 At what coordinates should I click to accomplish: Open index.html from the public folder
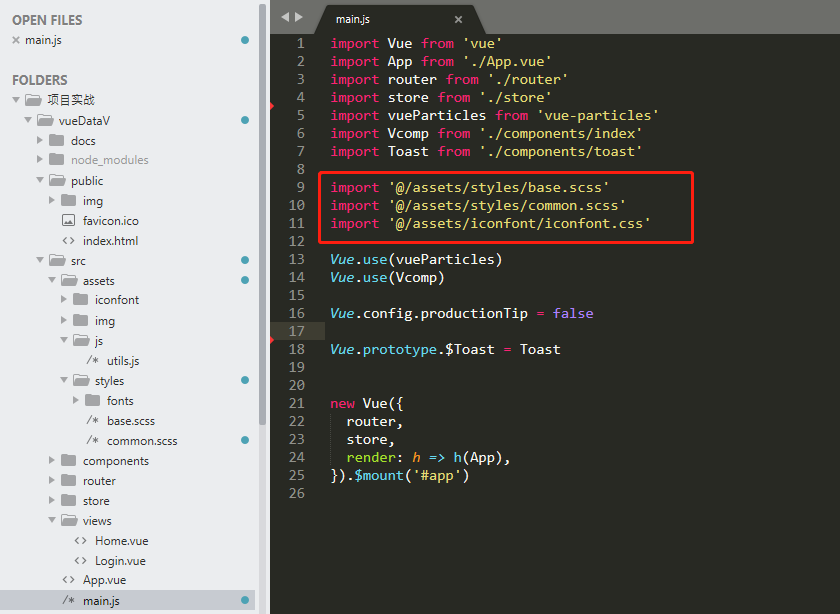pos(110,241)
